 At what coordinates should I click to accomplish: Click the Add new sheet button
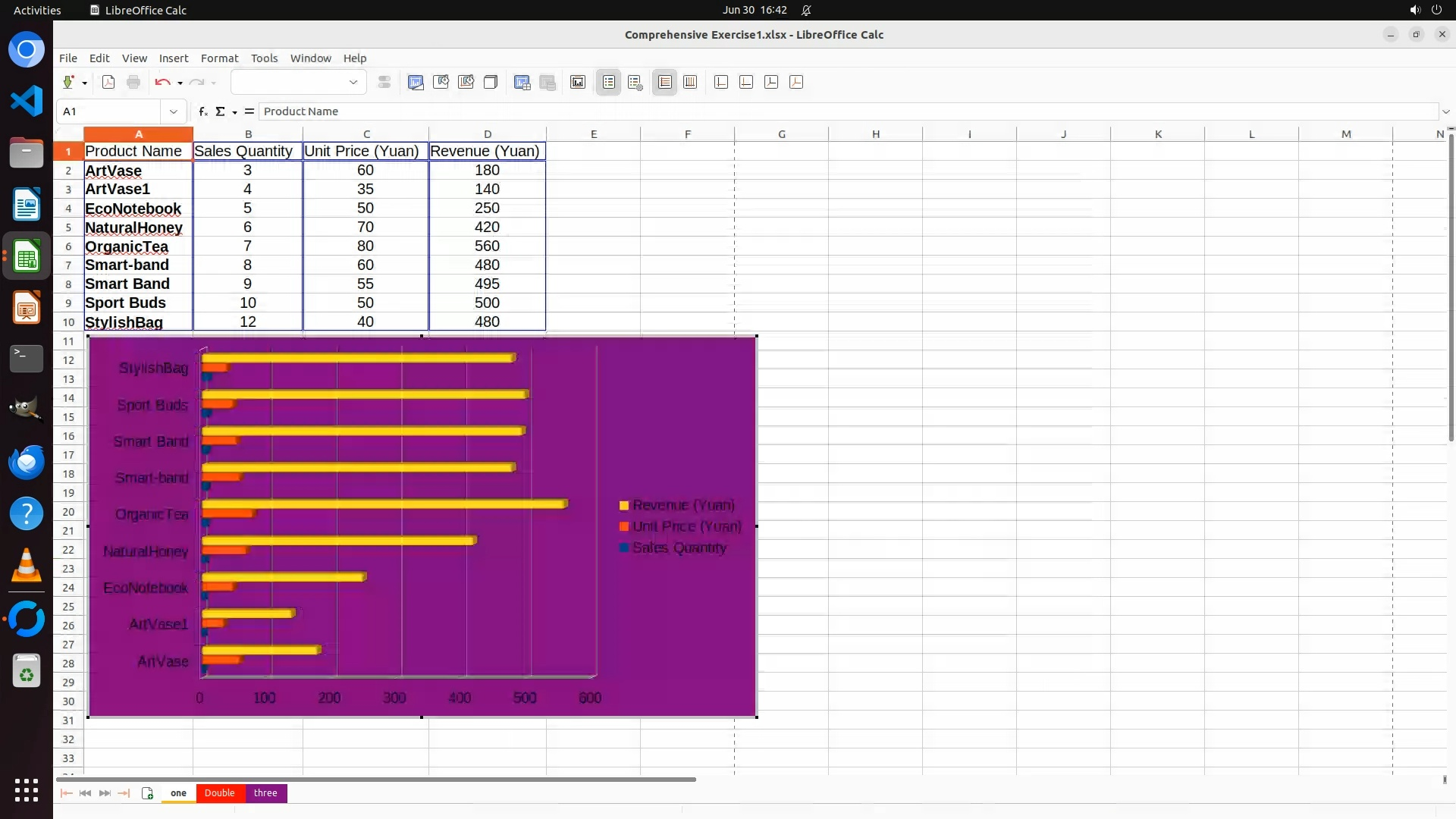147,793
